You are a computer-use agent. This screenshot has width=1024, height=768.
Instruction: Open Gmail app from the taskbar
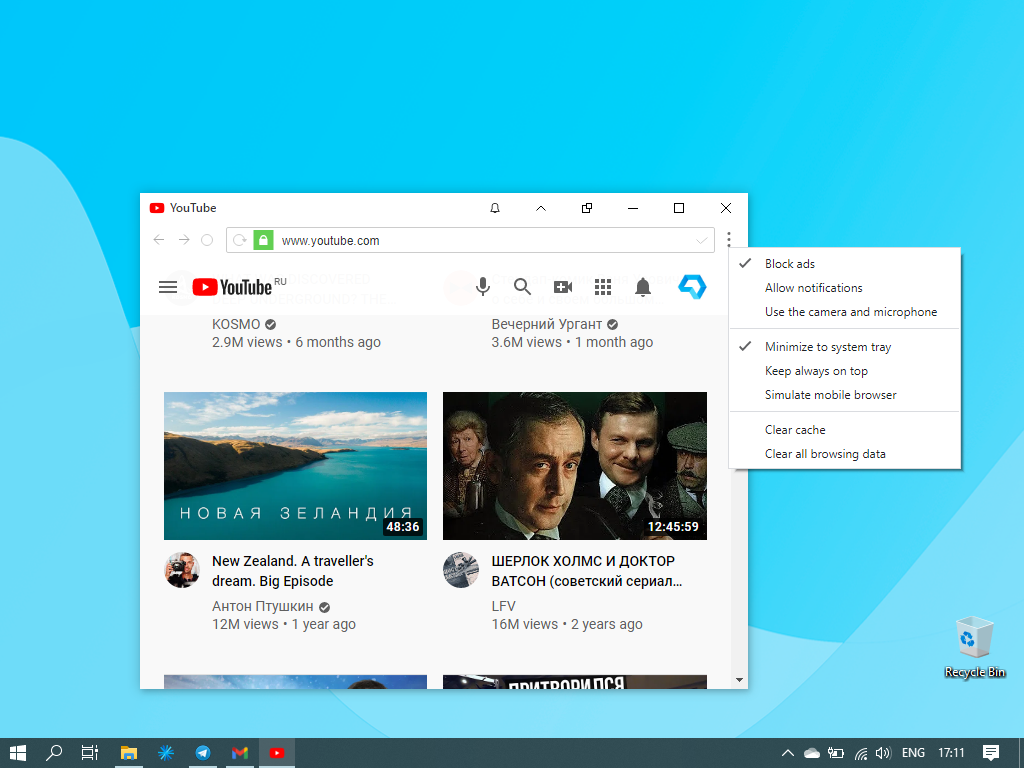(x=240, y=753)
